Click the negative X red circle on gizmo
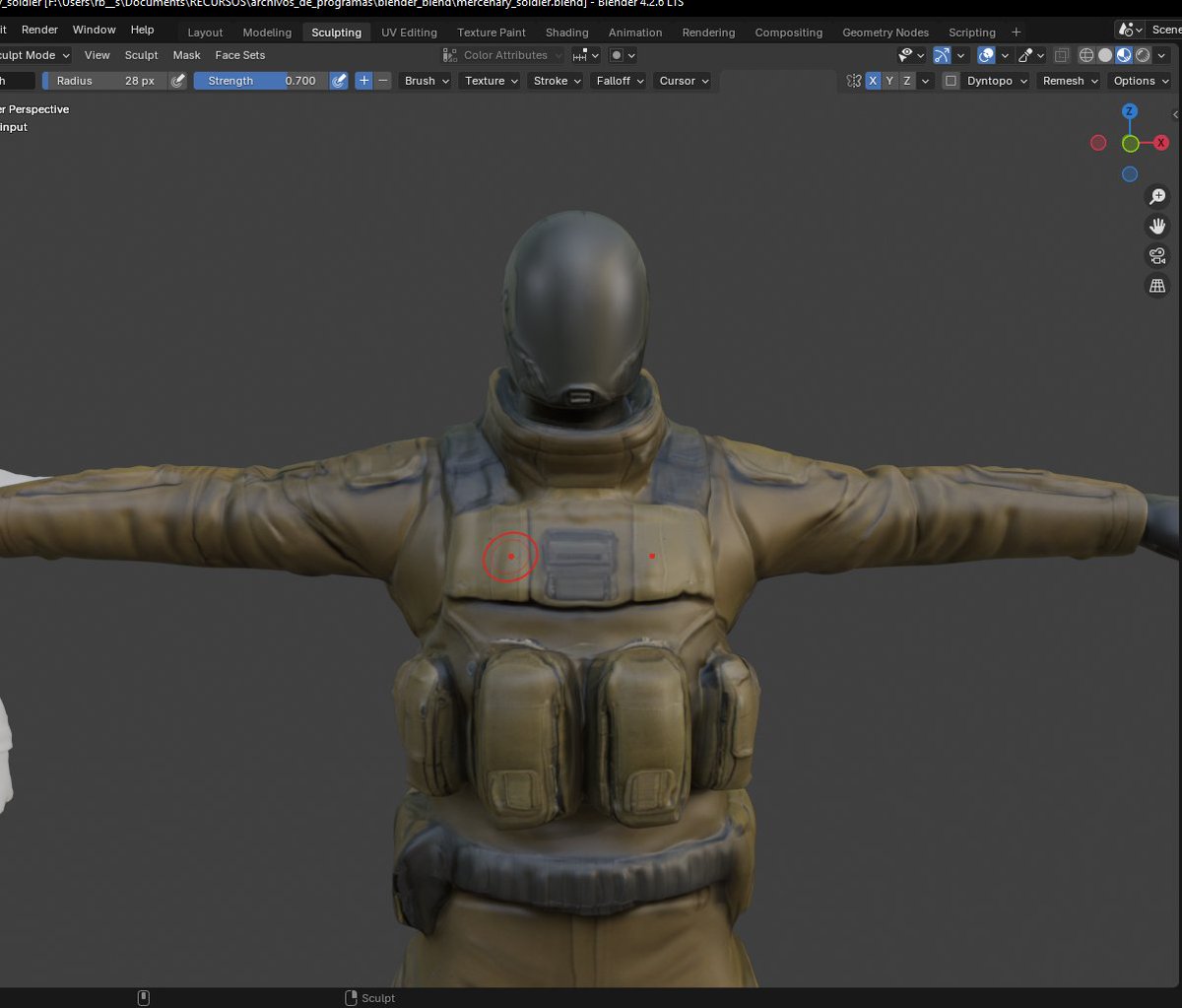This screenshot has height=1008, width=1182. pyautogui.click(x=1098, y=143)
